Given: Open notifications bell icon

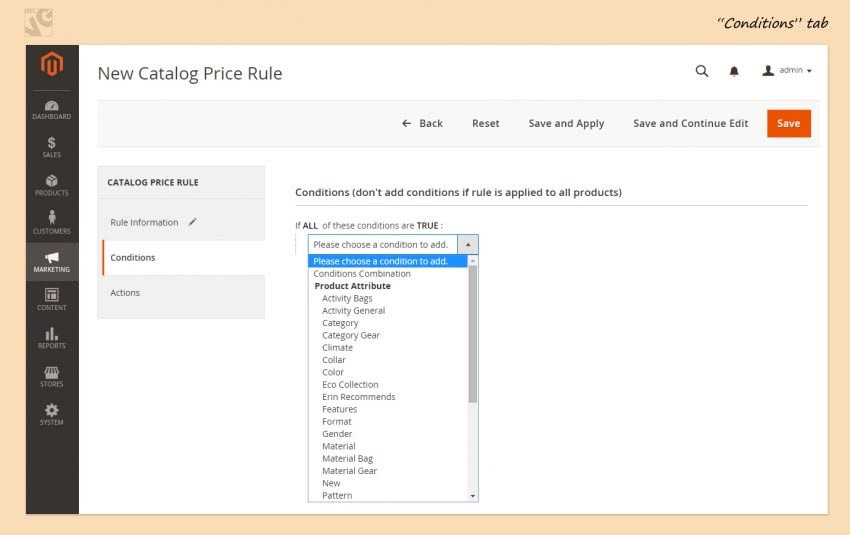Looking at the screenshot, I should (x=734, y=71).
